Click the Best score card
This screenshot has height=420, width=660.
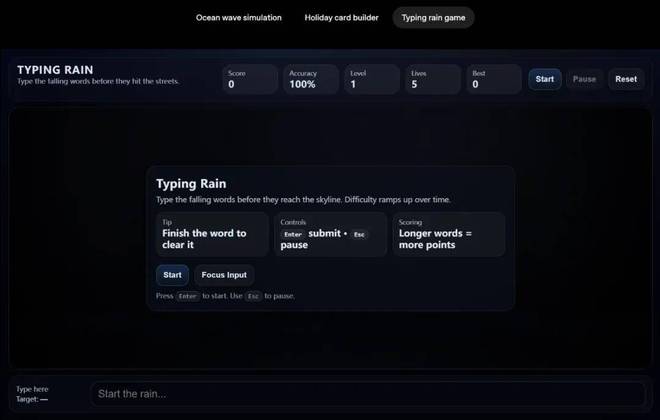pos(494,79)
